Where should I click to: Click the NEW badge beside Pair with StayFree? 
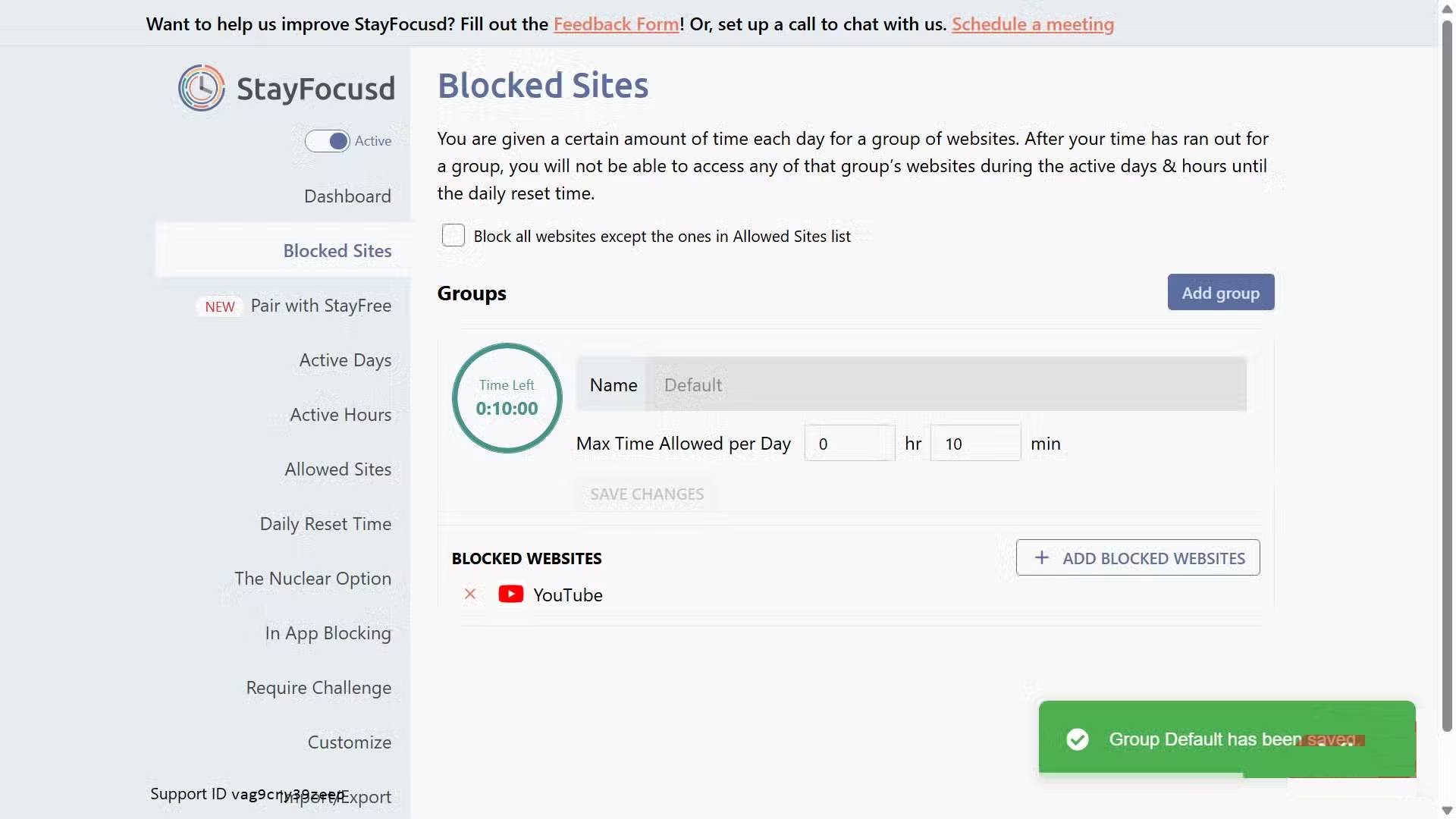pos(220,306)
